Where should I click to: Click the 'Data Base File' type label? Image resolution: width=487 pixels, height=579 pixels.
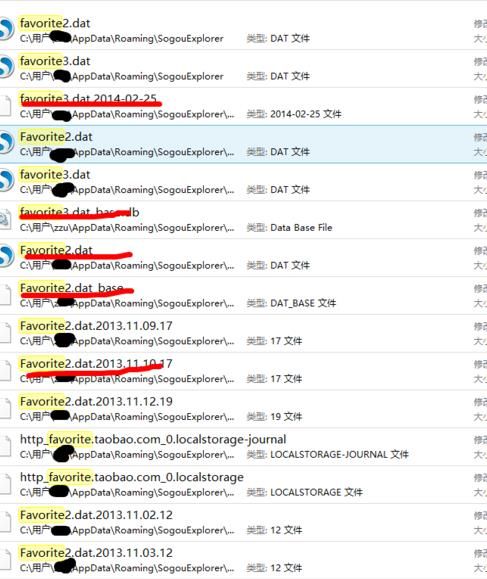click(301, 228)
